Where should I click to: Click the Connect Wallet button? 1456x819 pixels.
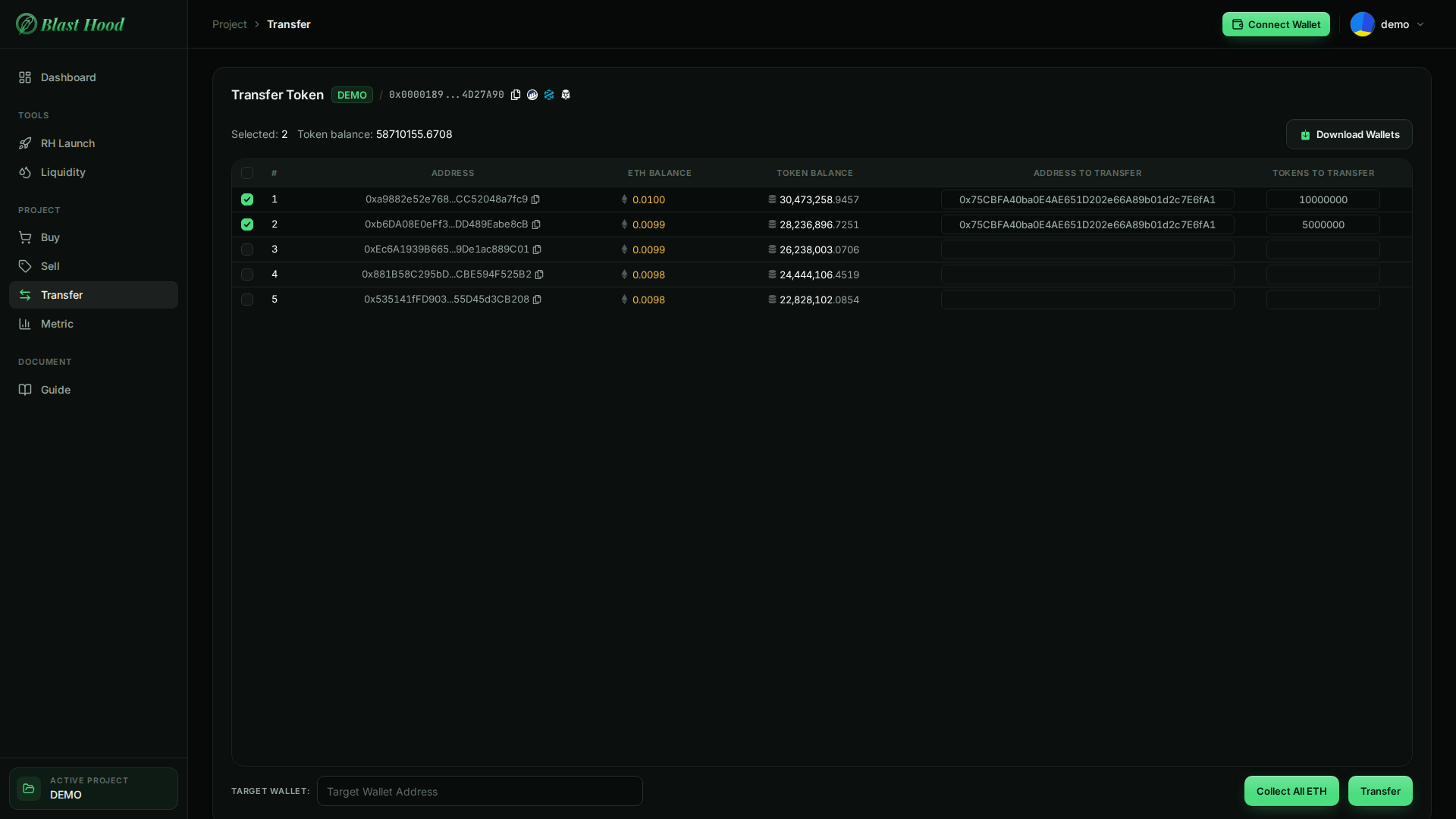1276,24
